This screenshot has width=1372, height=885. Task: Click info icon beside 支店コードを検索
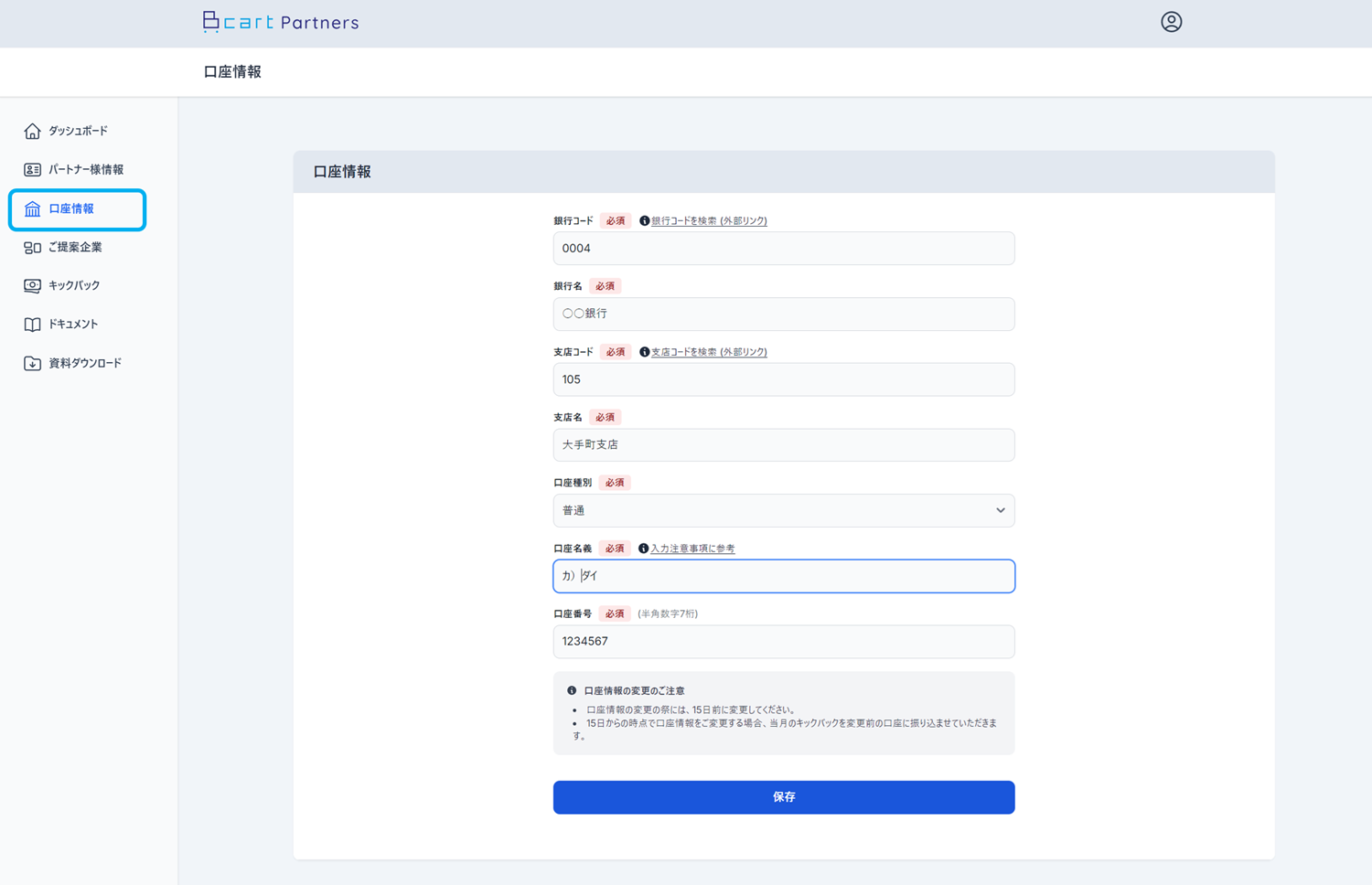(644, 352)
